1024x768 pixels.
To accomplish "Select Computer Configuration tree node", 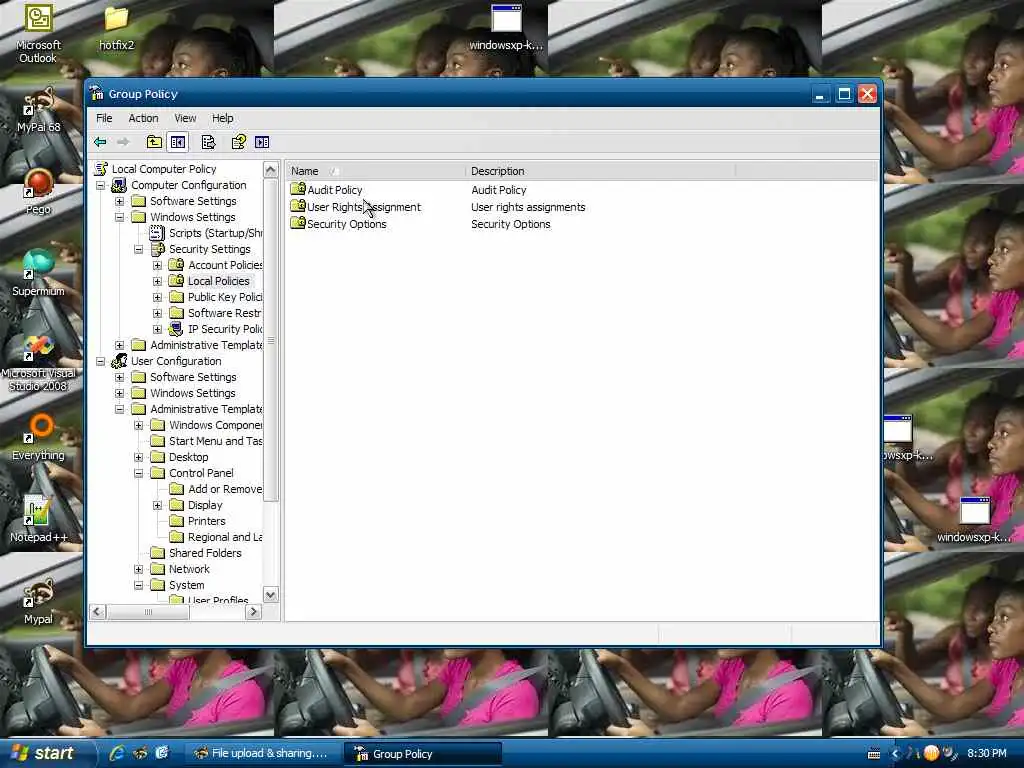I will pyautogui.click(x=189, y=185).
